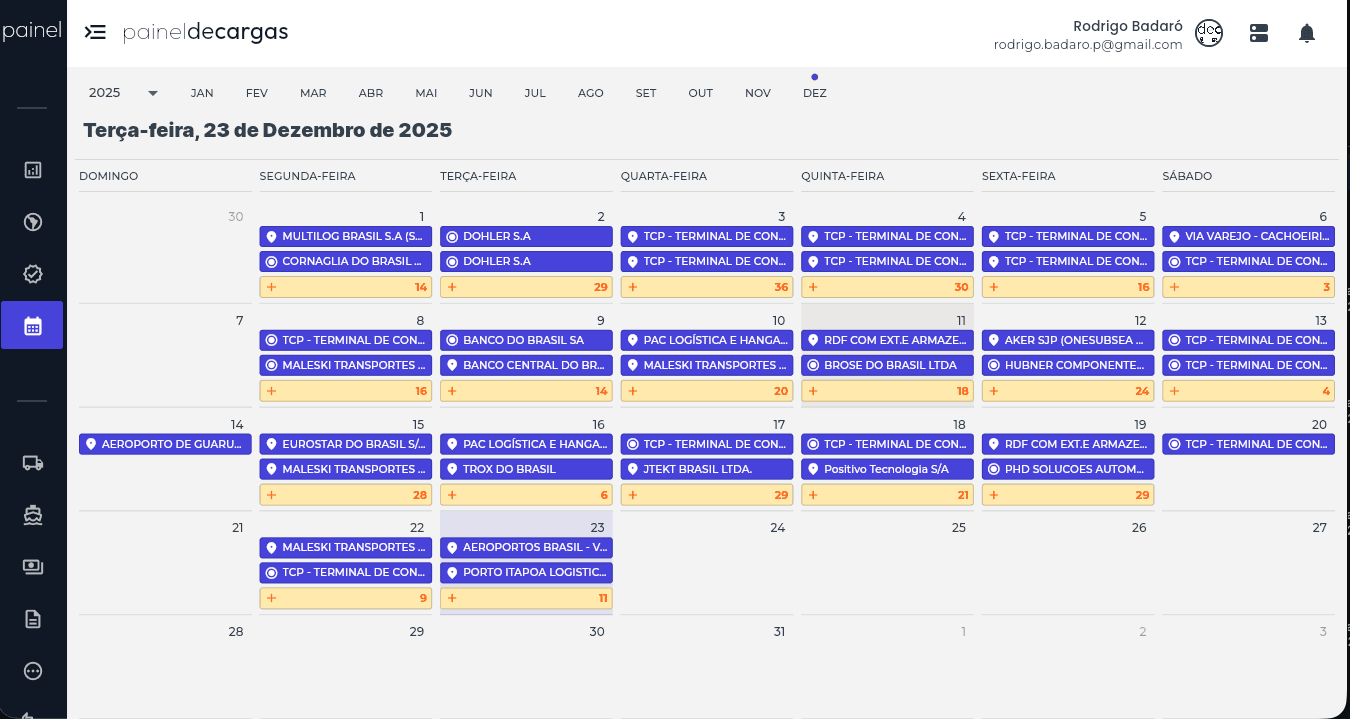Show 36 more loads on December 3
This screenshot has width=1350, height=719.
(x=707, y=287)
